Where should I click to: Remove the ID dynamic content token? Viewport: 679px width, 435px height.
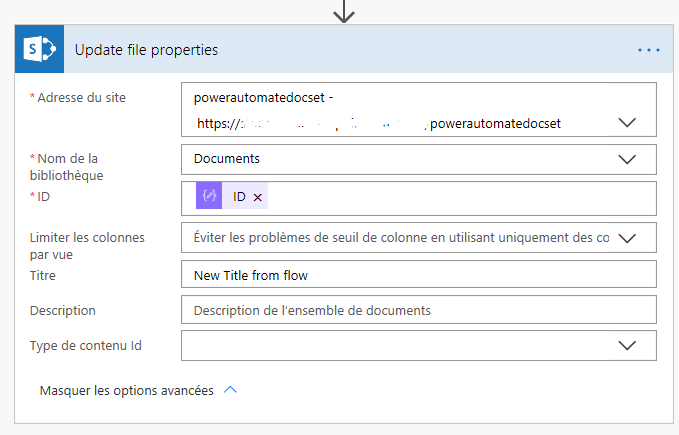pyautogui.click(x=258, y=197)
